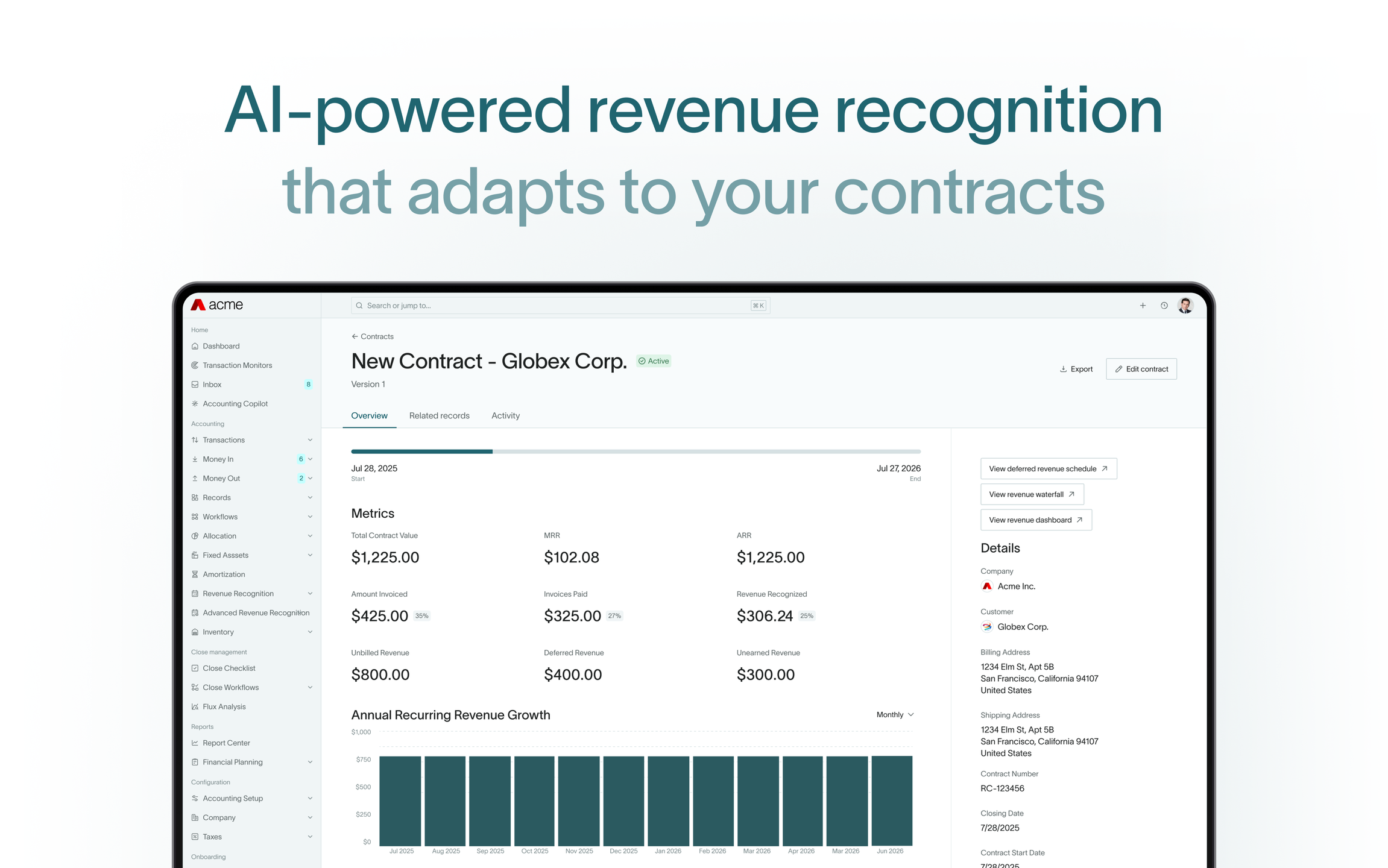Expand the Workflows chevron
The height and width of the screenshot is (868, 1388).
point(310,517)
